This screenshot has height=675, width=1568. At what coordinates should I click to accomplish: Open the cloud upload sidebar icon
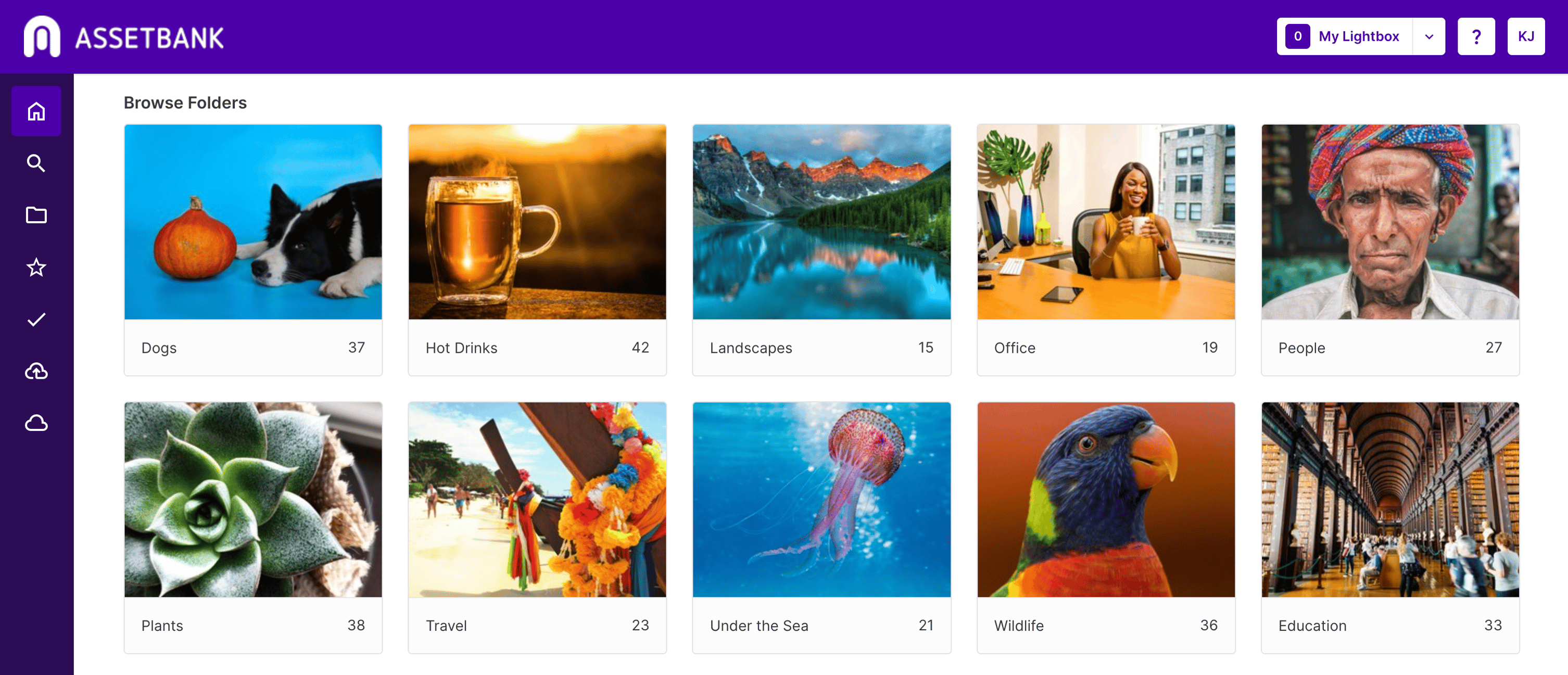click(36, 371)
